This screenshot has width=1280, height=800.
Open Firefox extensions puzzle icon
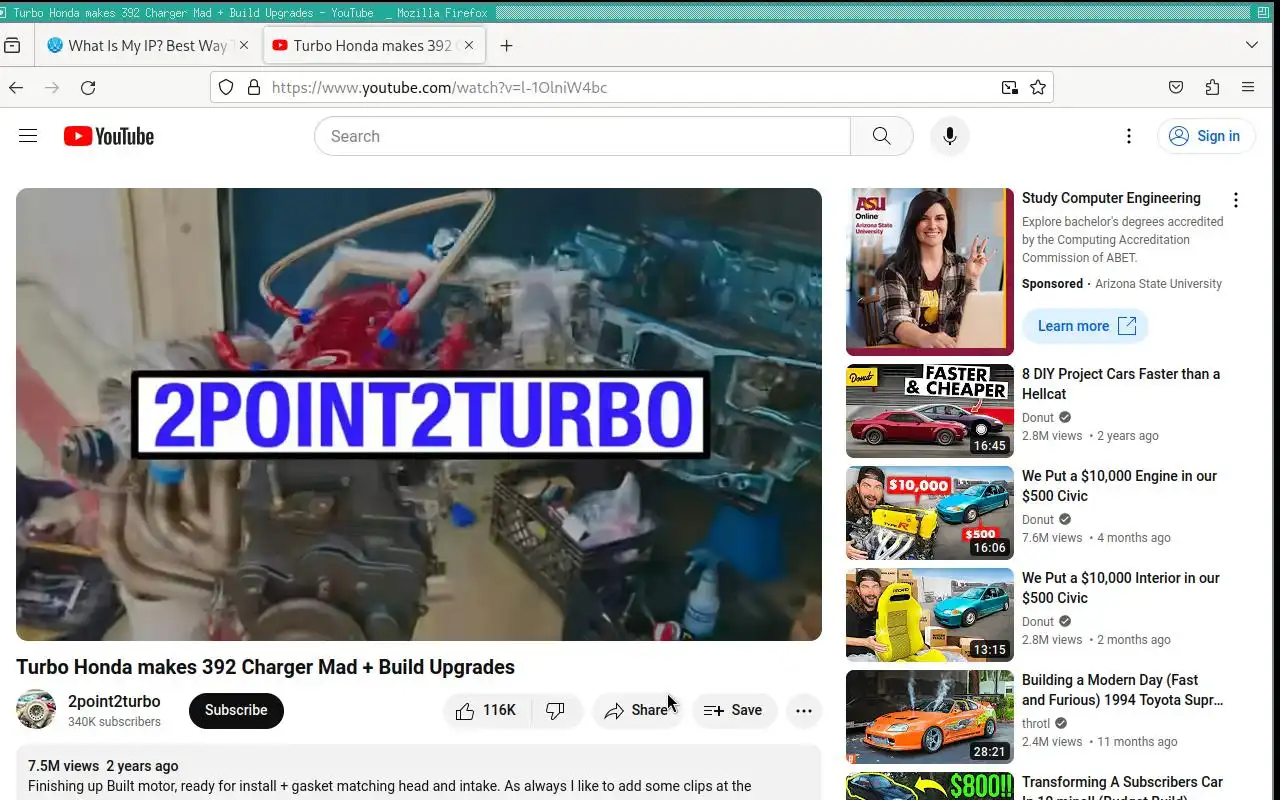1212,88
